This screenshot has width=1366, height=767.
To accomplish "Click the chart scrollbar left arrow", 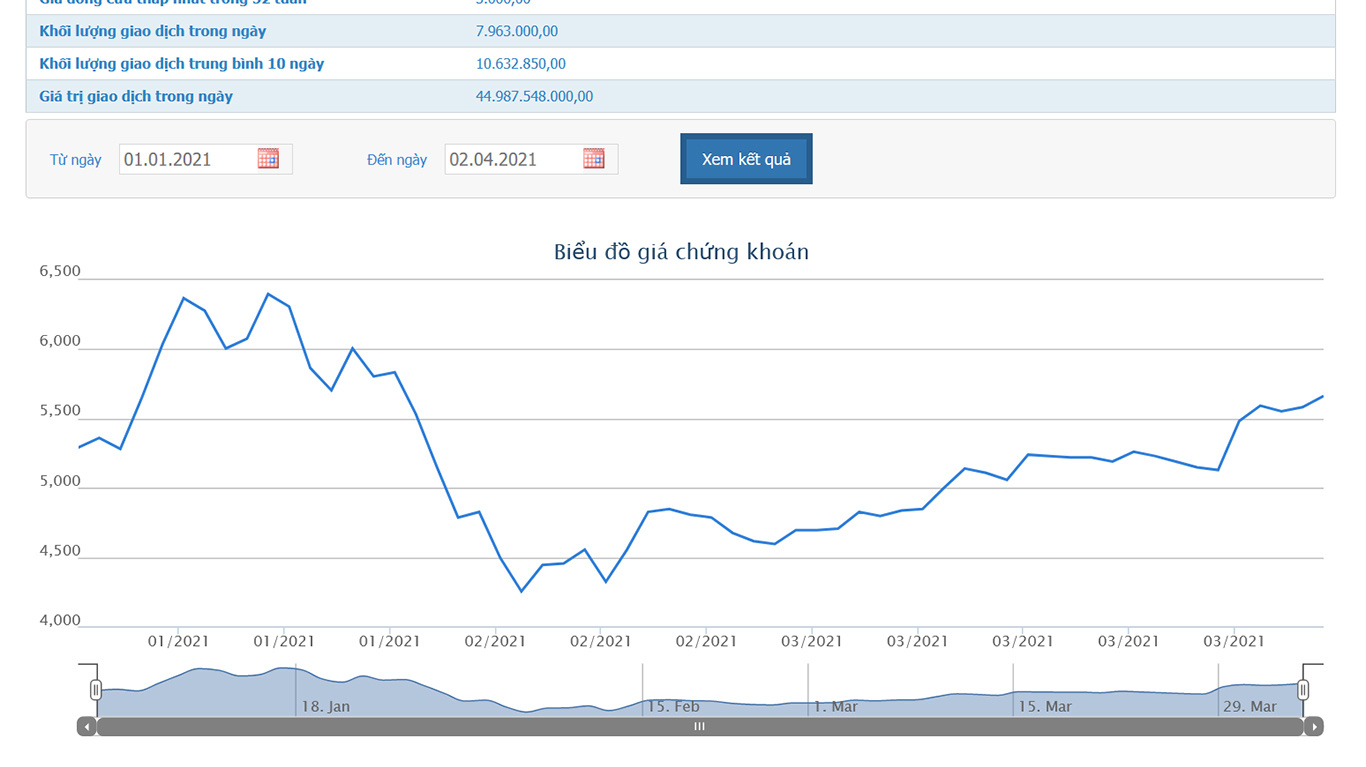I will (x=87, y=727).
